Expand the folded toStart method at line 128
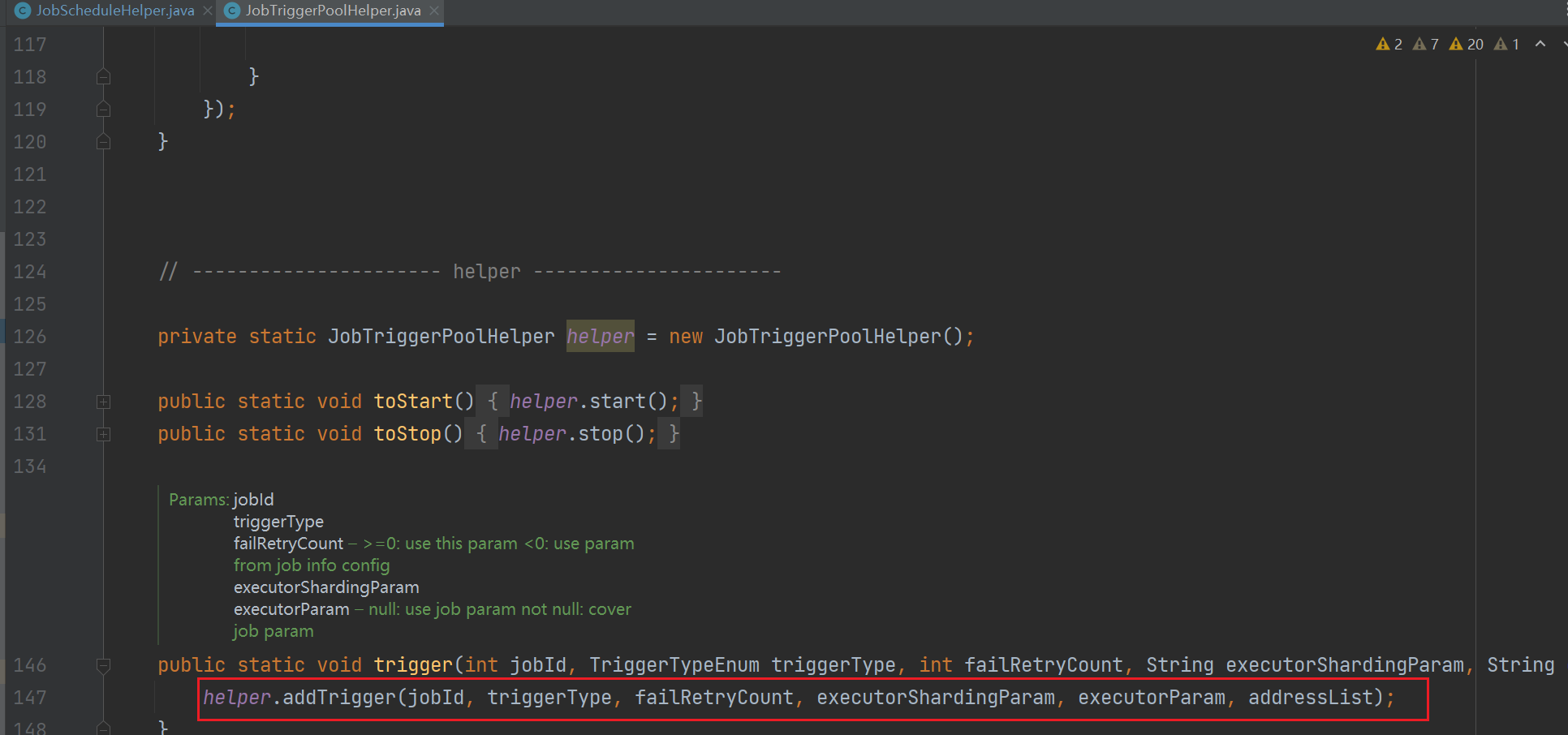1568x735 pixels. pyautogui.click(x=103, y=402)
